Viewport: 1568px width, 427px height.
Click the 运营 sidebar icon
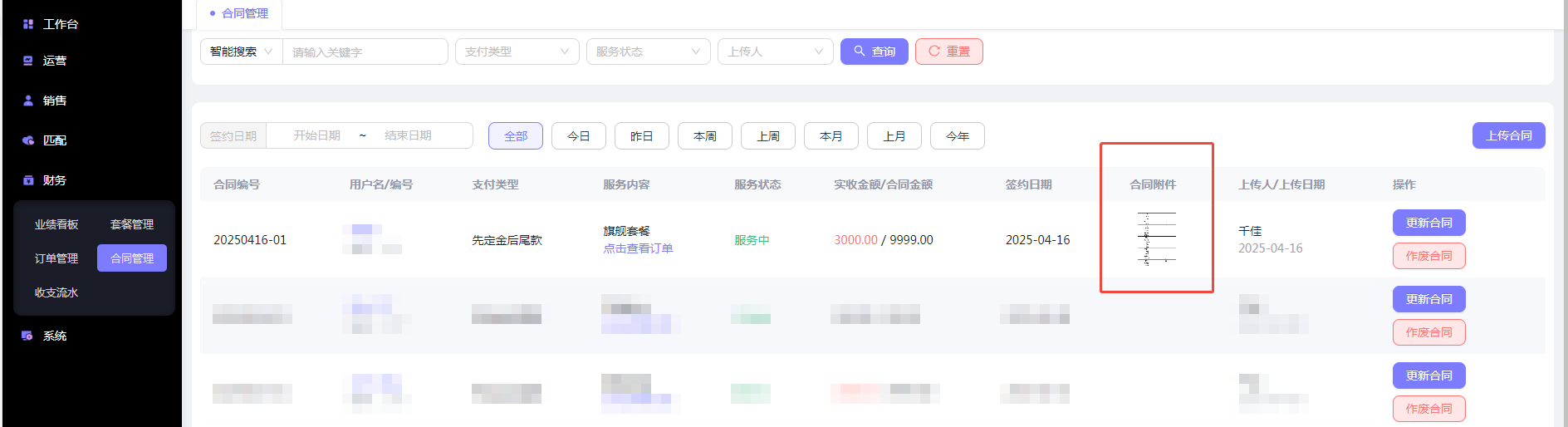[28, 61]
